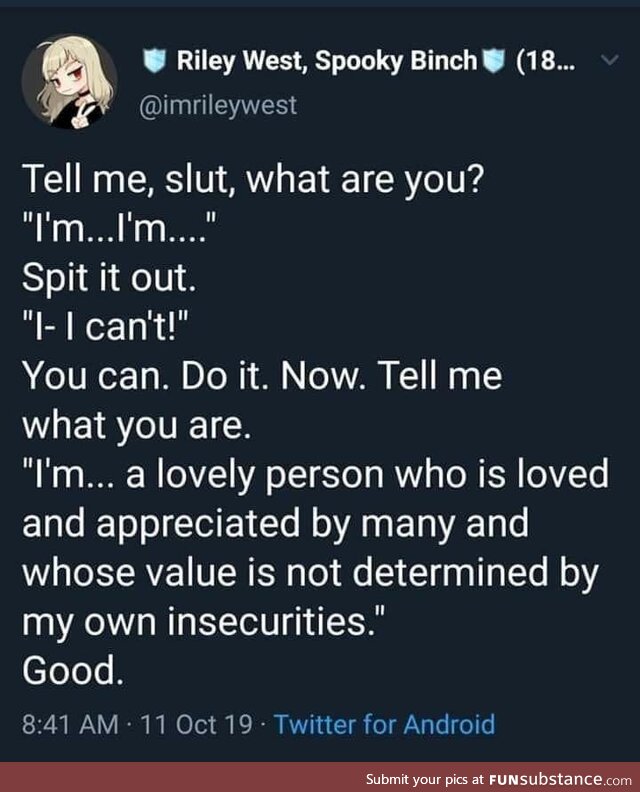Screen dimensions: 640x792
Task: Click the 11 Oct 19 date
Action: 196,724
